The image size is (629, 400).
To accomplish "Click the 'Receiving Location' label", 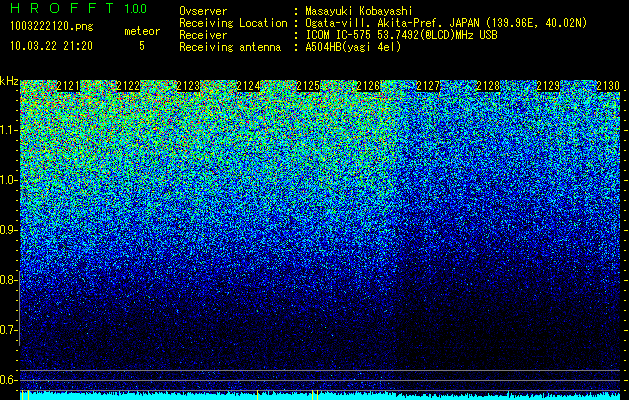I will point(233,23).
